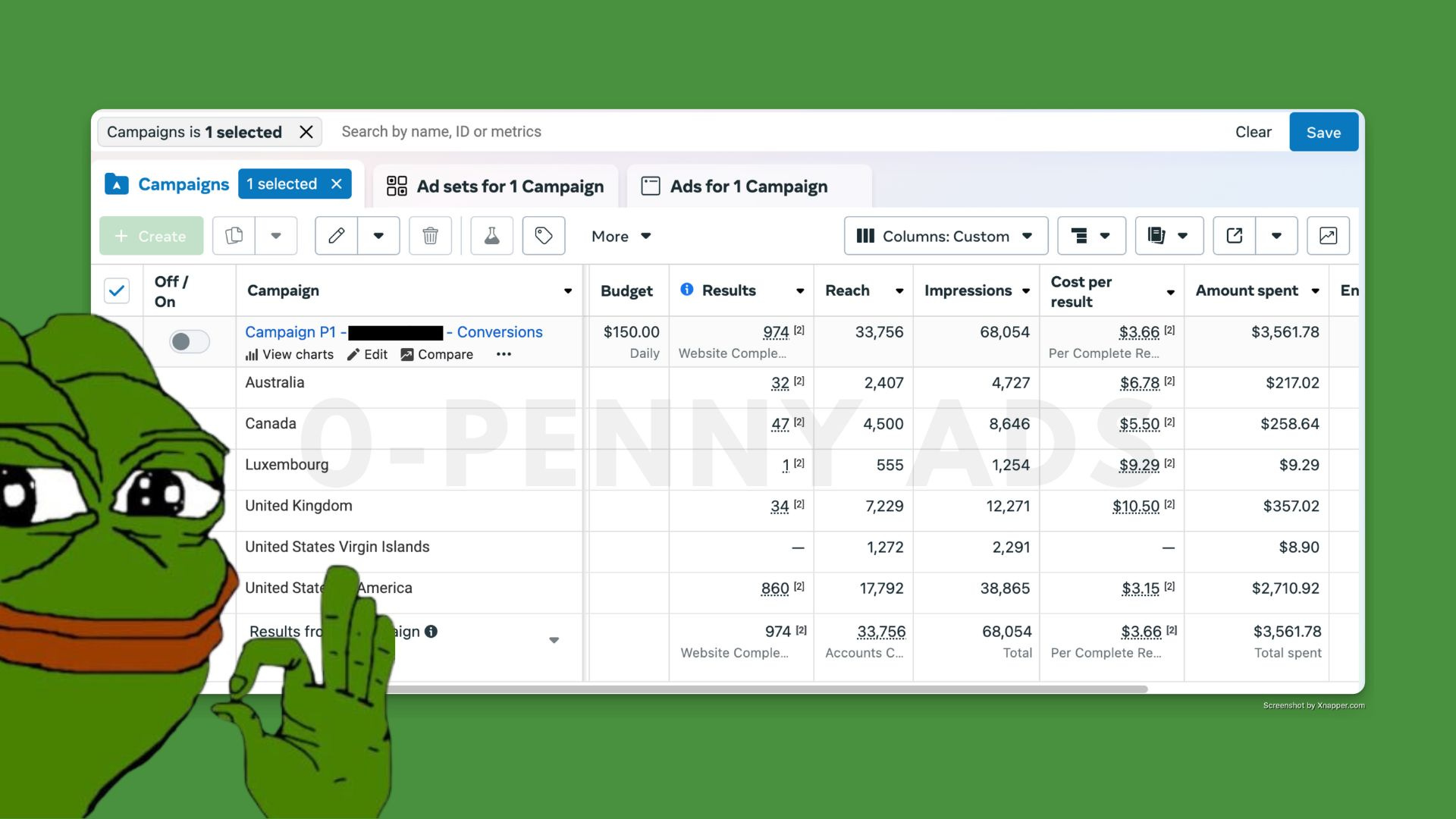Click View charts under the campaign
1456x819 pixels.
[290, 354]
